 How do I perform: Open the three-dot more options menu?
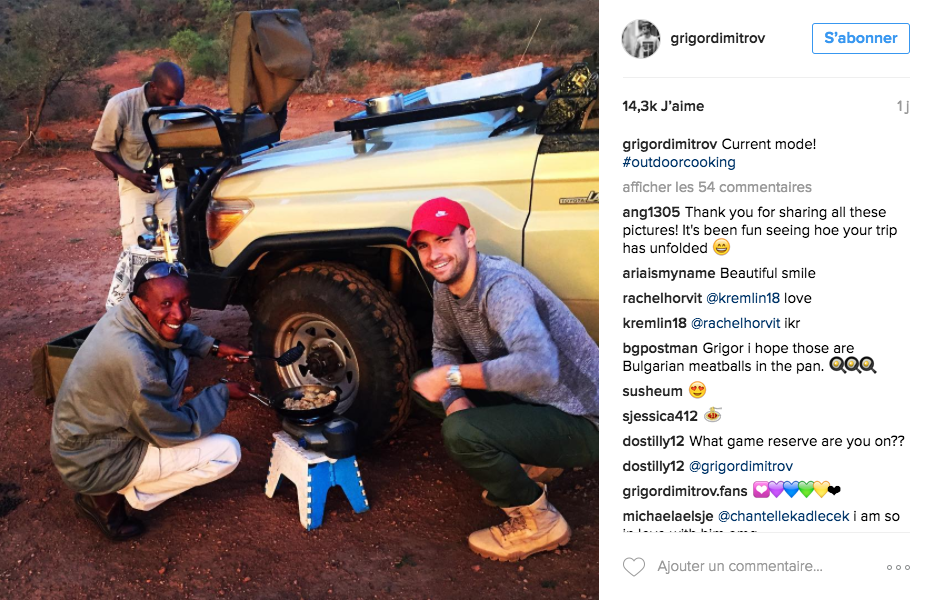(x=898, y=567)
